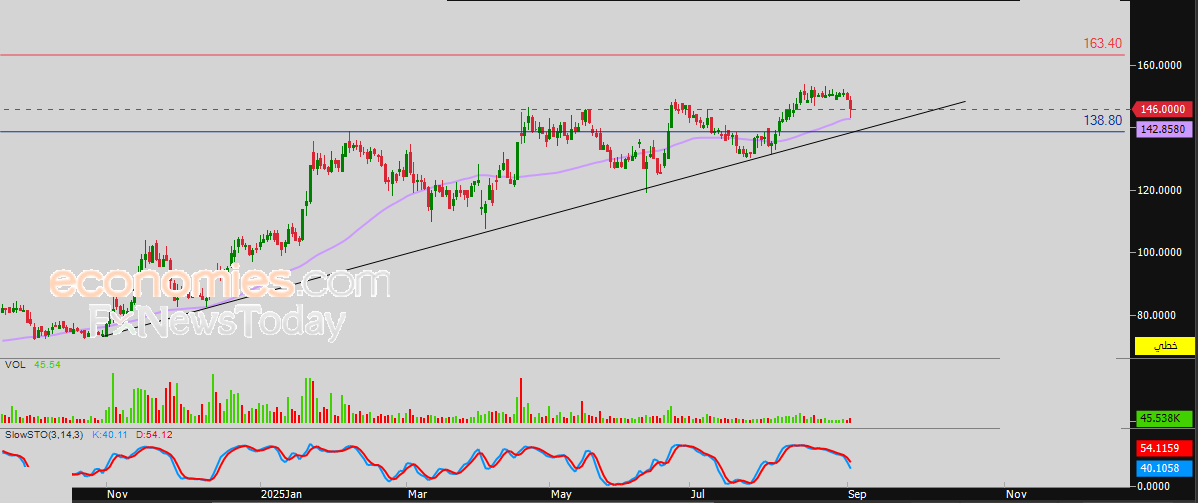
Task: Click the 45.54 volume value
Action: [x=48, y=365]
